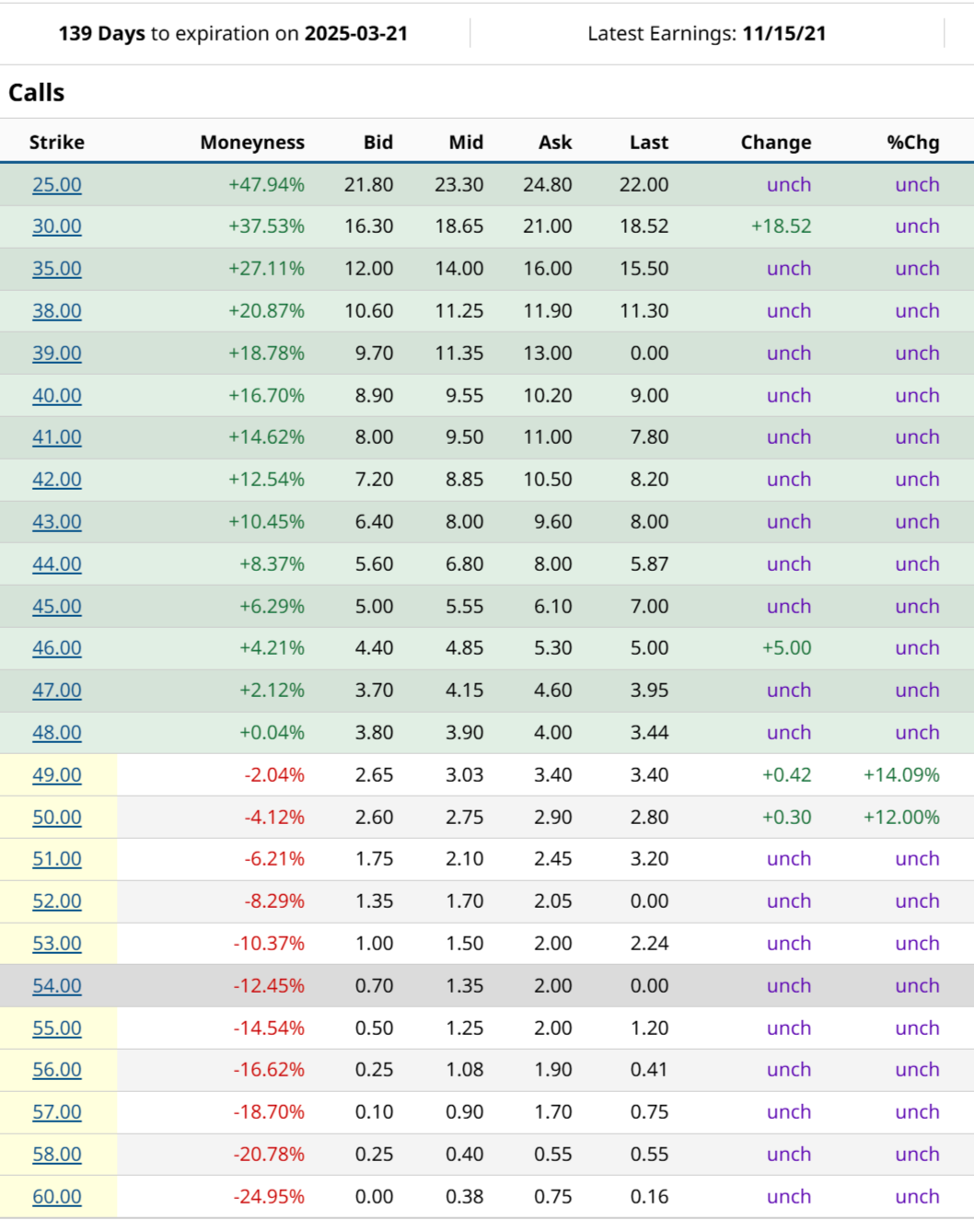The height and width of the screenshot is (1232, 974).
Task: Open the 45.00 strike link
Action: 57,607
